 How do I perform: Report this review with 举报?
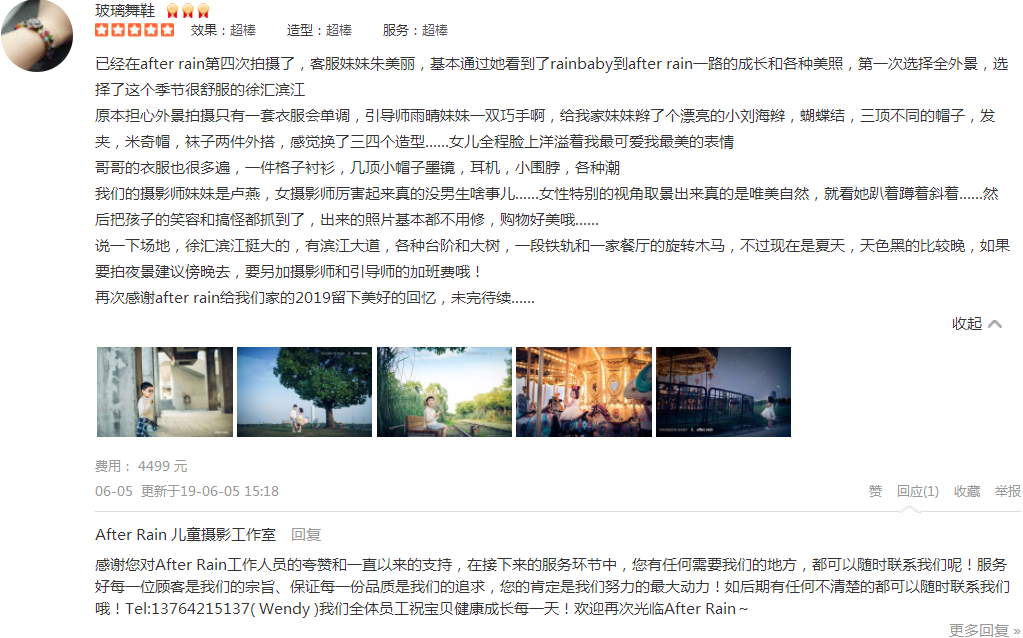[x=1007, y=491]
